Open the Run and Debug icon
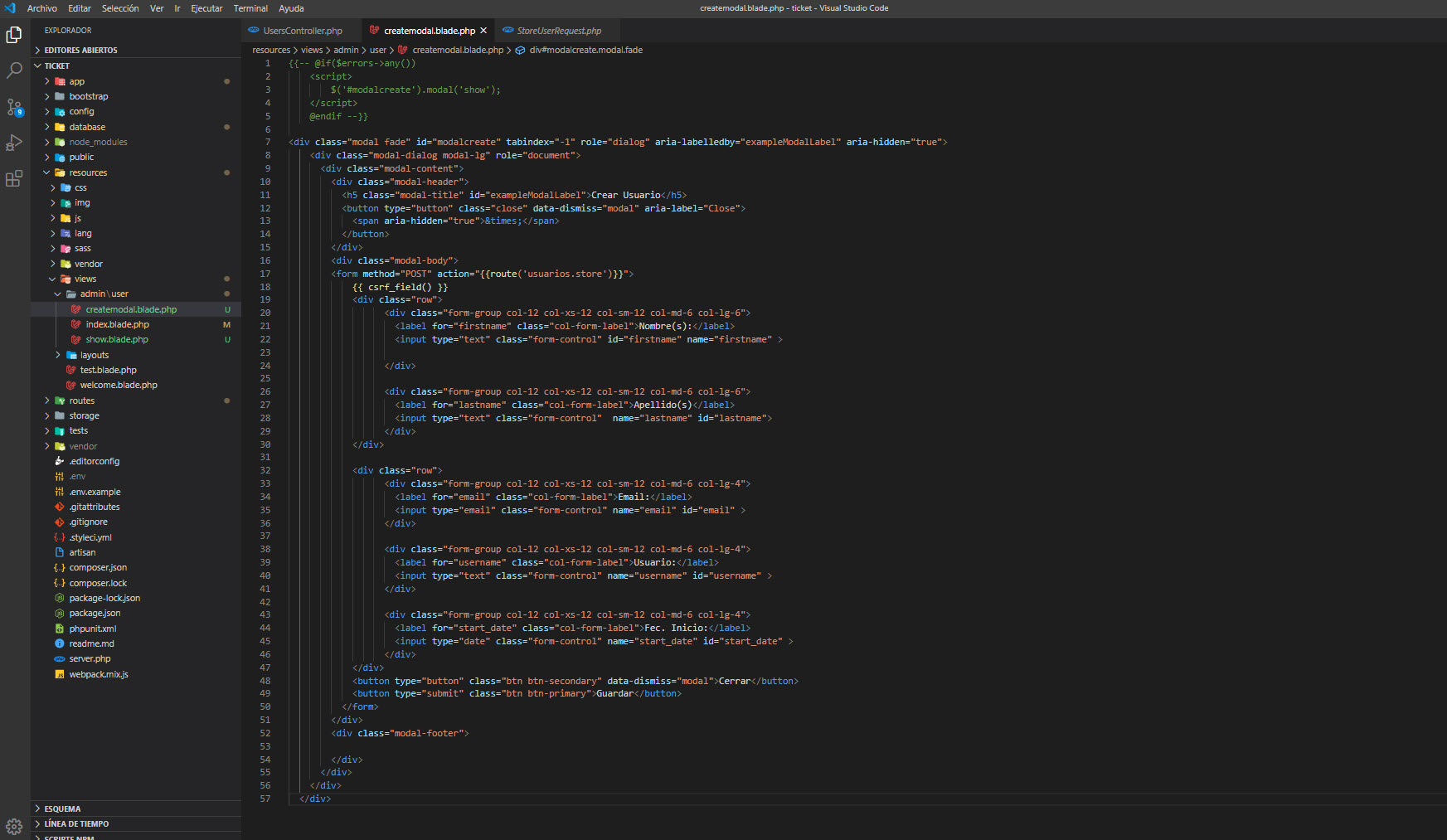 (x=14, y=143)
